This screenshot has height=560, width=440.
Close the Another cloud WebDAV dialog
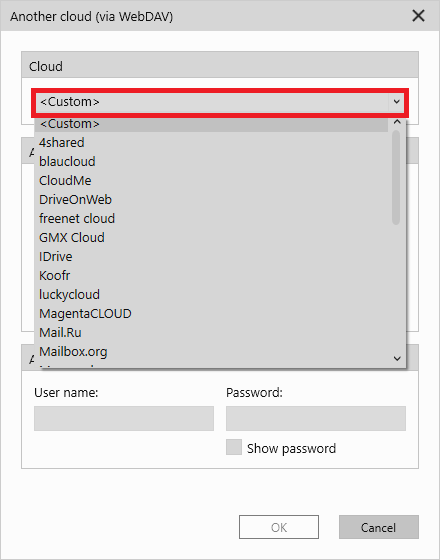[418, 16]
